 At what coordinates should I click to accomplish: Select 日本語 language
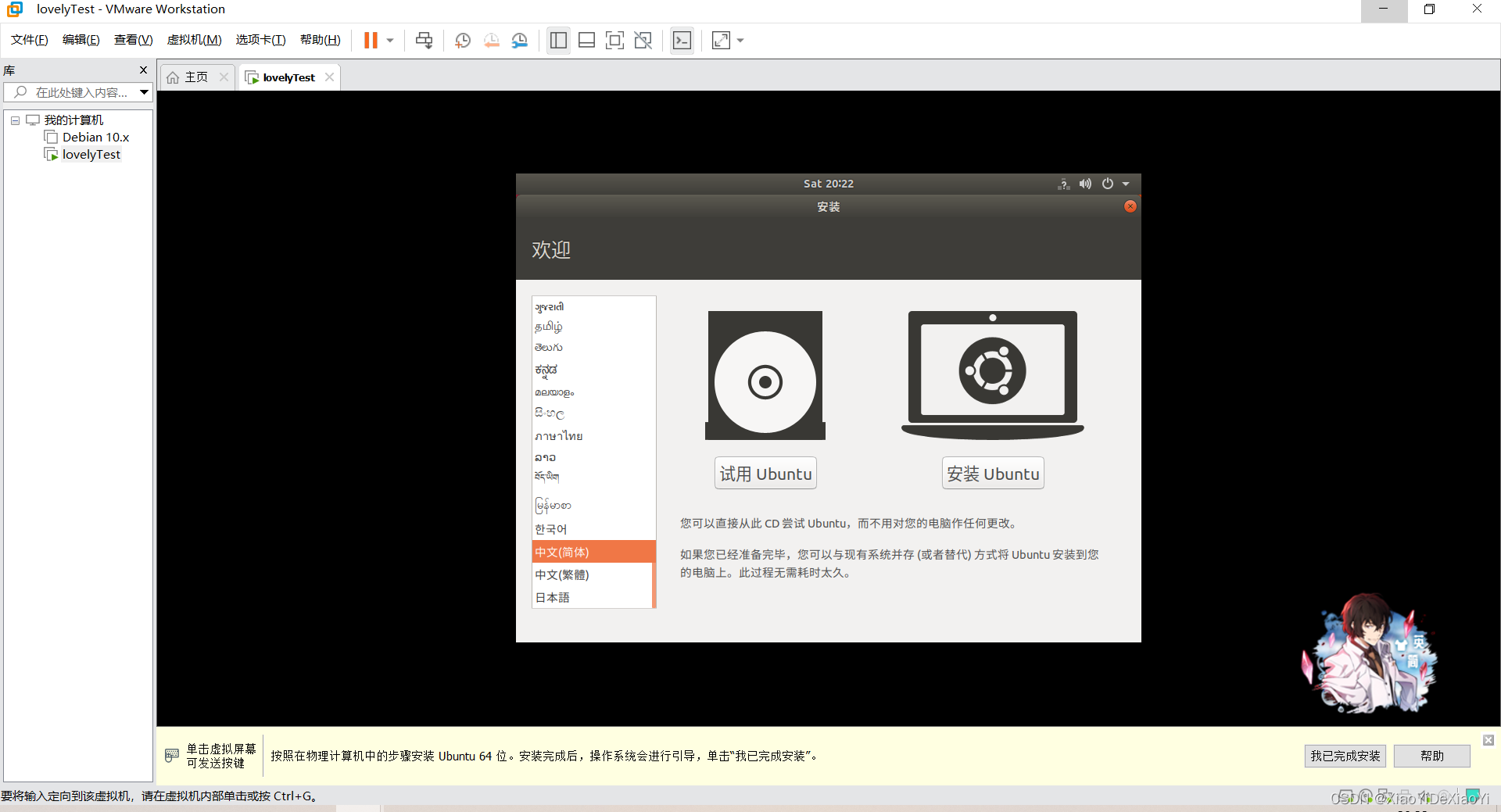592,597
